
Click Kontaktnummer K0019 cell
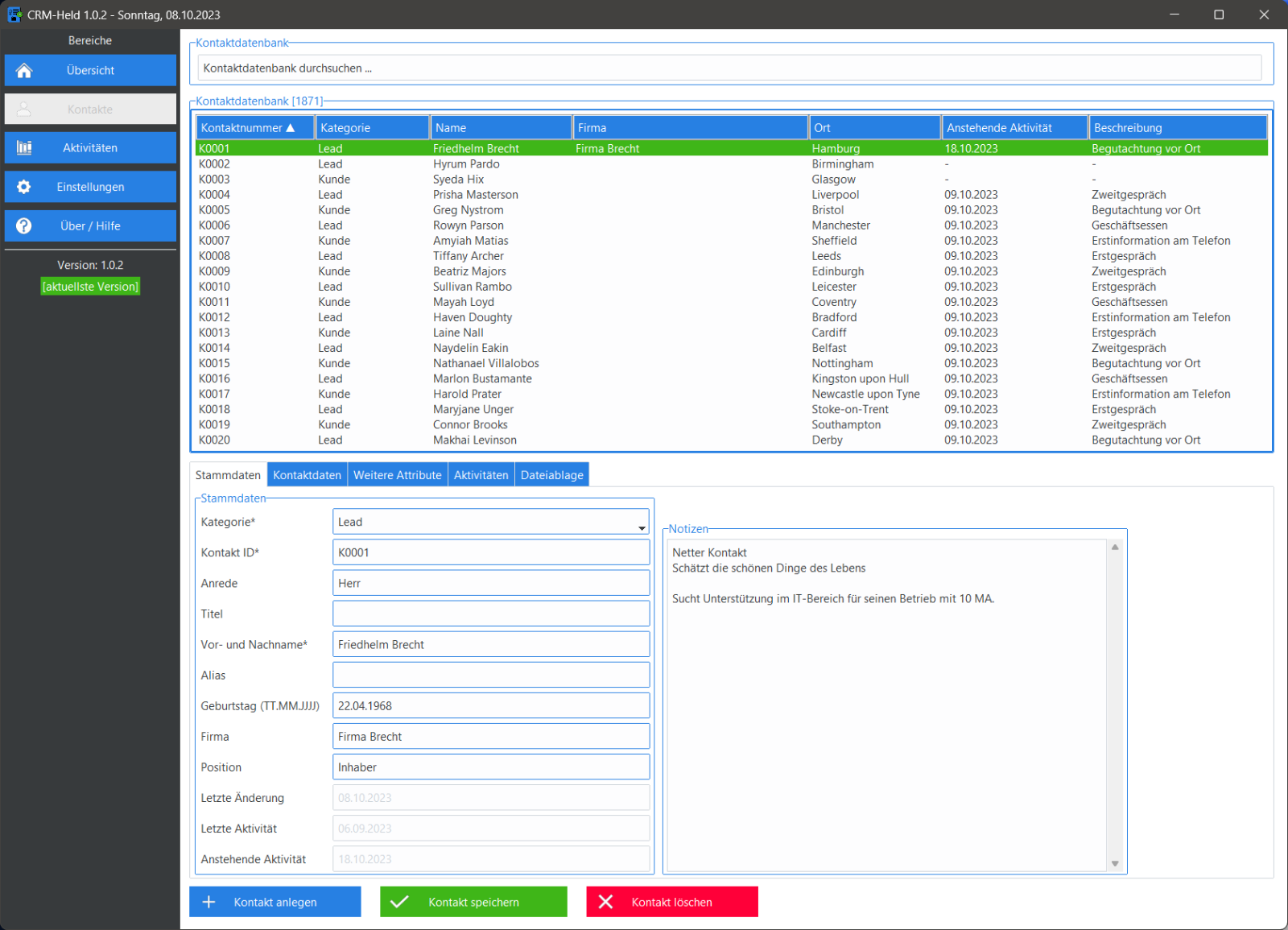214,424
